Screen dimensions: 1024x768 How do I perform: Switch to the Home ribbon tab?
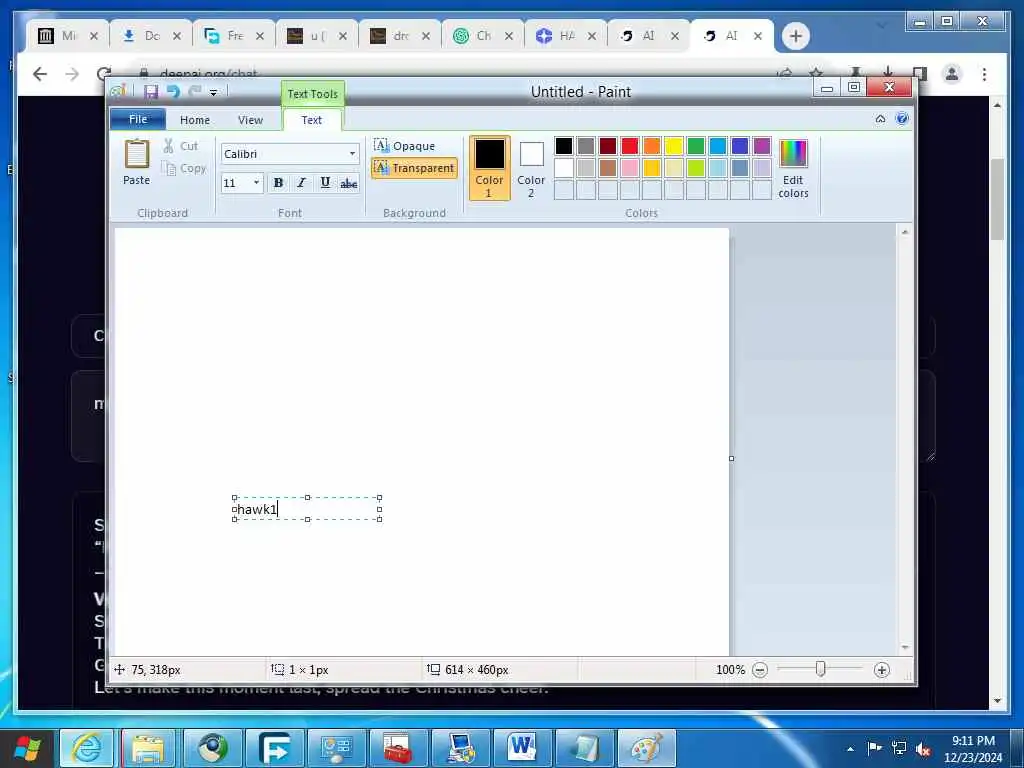[x=195, y=120]
